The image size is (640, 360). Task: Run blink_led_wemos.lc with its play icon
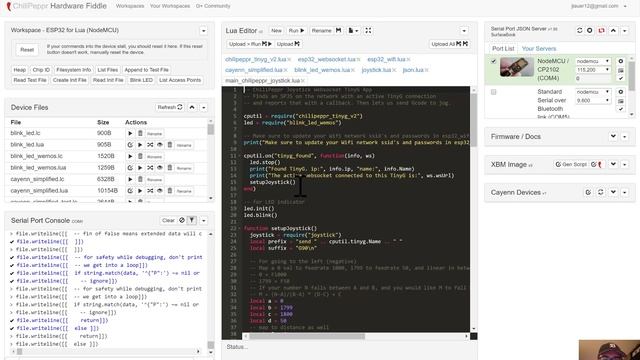coord(130,156)
